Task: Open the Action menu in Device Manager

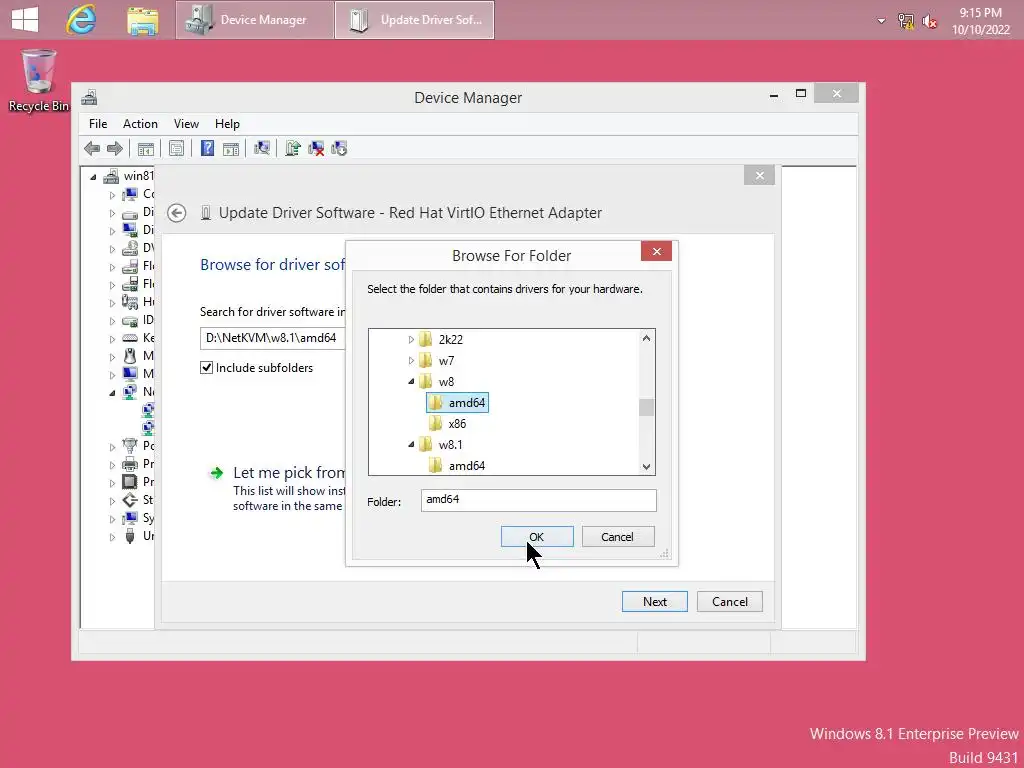Action: pyautogui.click(x=140, y=123)
